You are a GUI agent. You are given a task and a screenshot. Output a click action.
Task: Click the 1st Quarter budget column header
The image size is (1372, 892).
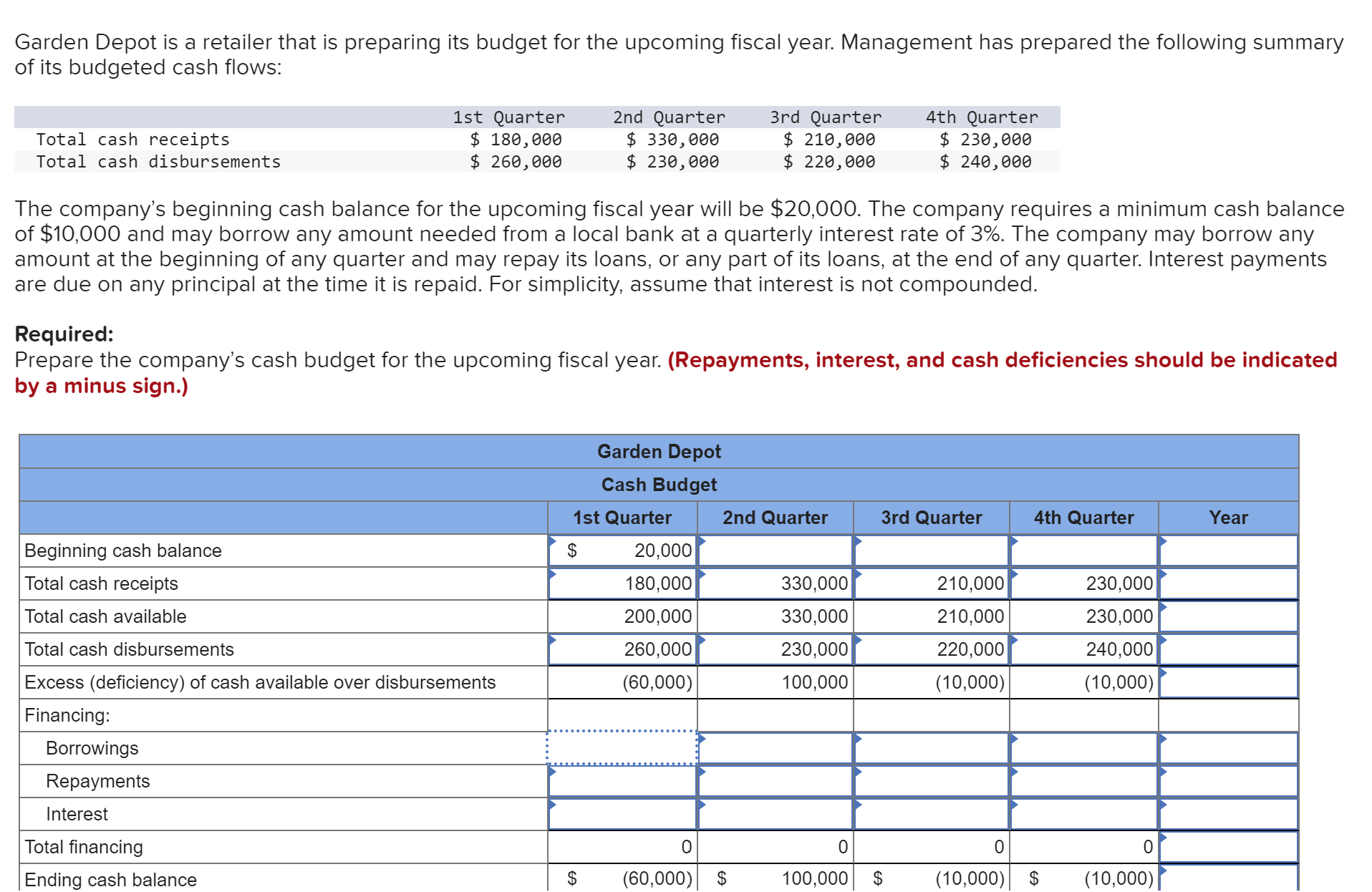click(622, 518)
